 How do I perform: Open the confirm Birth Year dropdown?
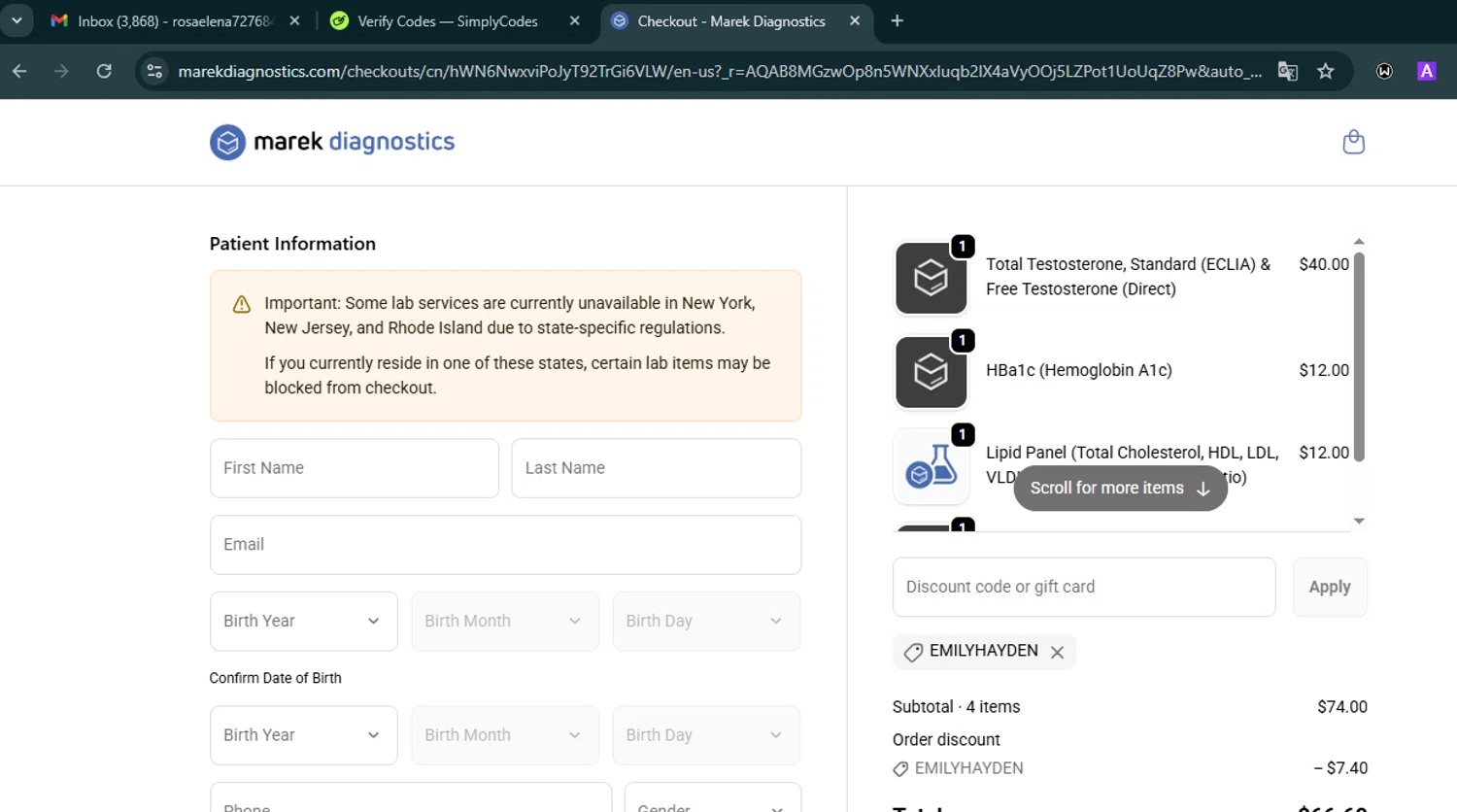(x=303, y=735)
